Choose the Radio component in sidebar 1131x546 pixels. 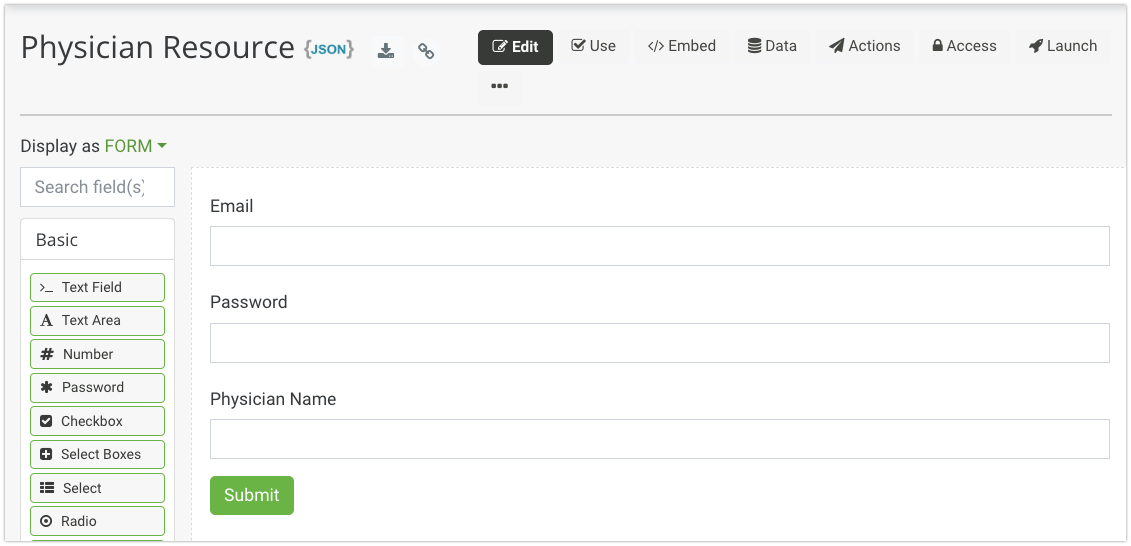[97, 521]
